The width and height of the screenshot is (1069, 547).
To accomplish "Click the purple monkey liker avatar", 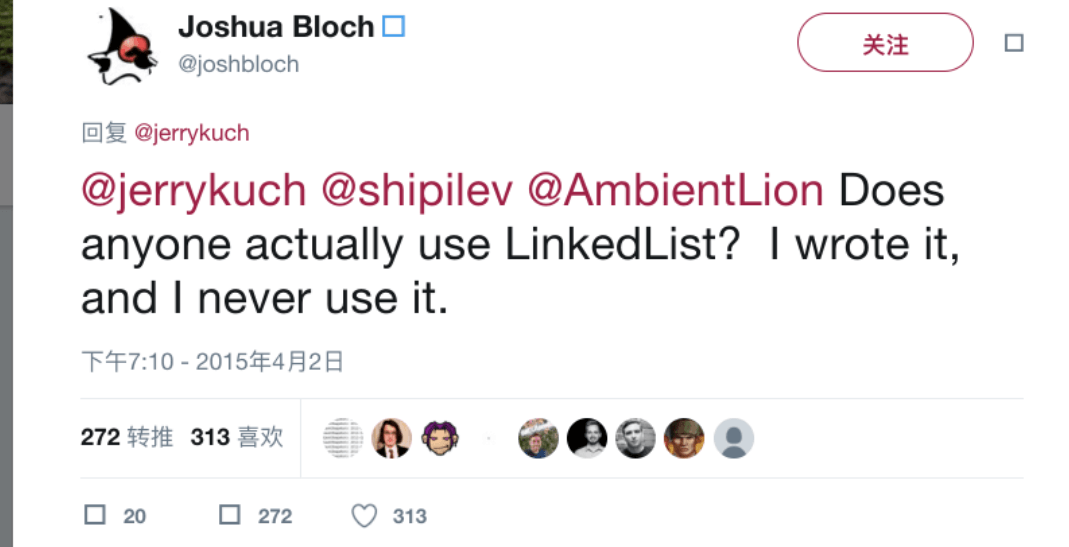I will click(440, 438).
